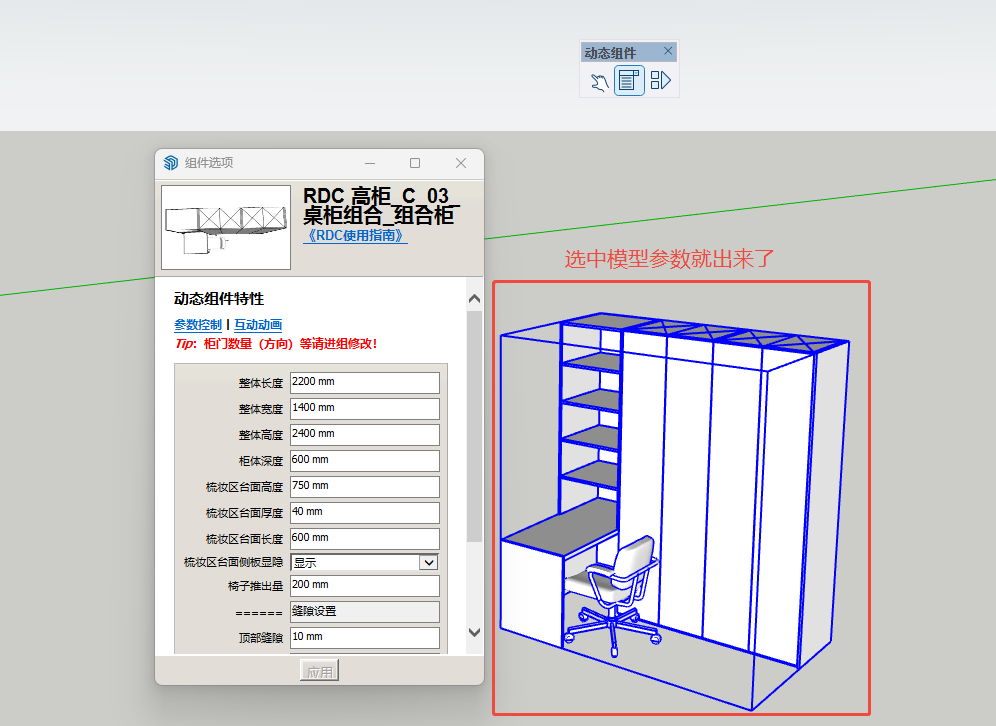Click the scroll down arrow in options panel
This screenshot has width=996, height=726.
(474, 632)
